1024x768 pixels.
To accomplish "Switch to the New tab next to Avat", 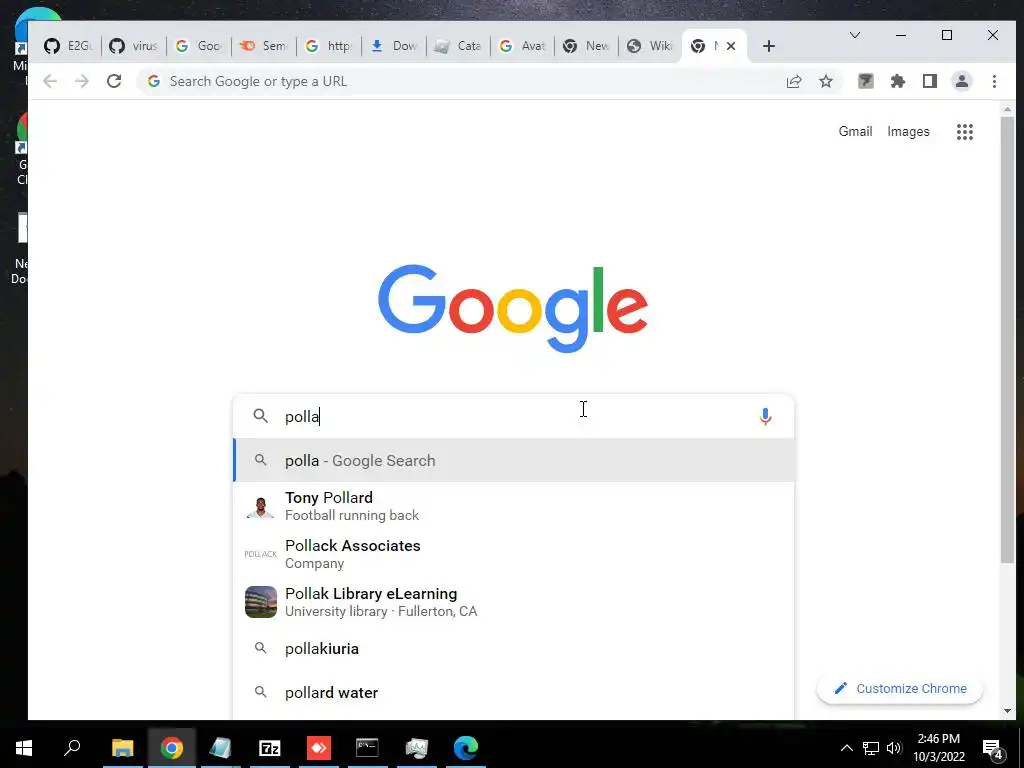I will click(x=586, y=46).
